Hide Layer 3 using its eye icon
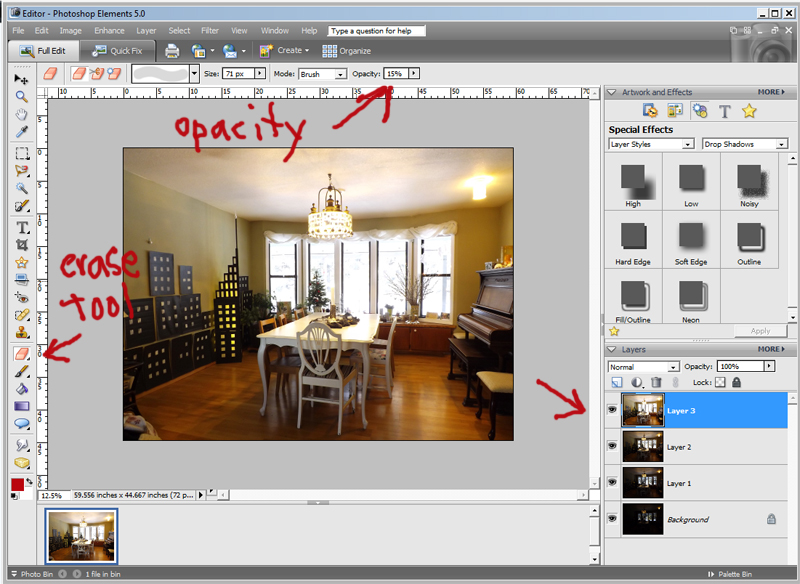This screenshot has height=584, width=800. pos(612,410)
